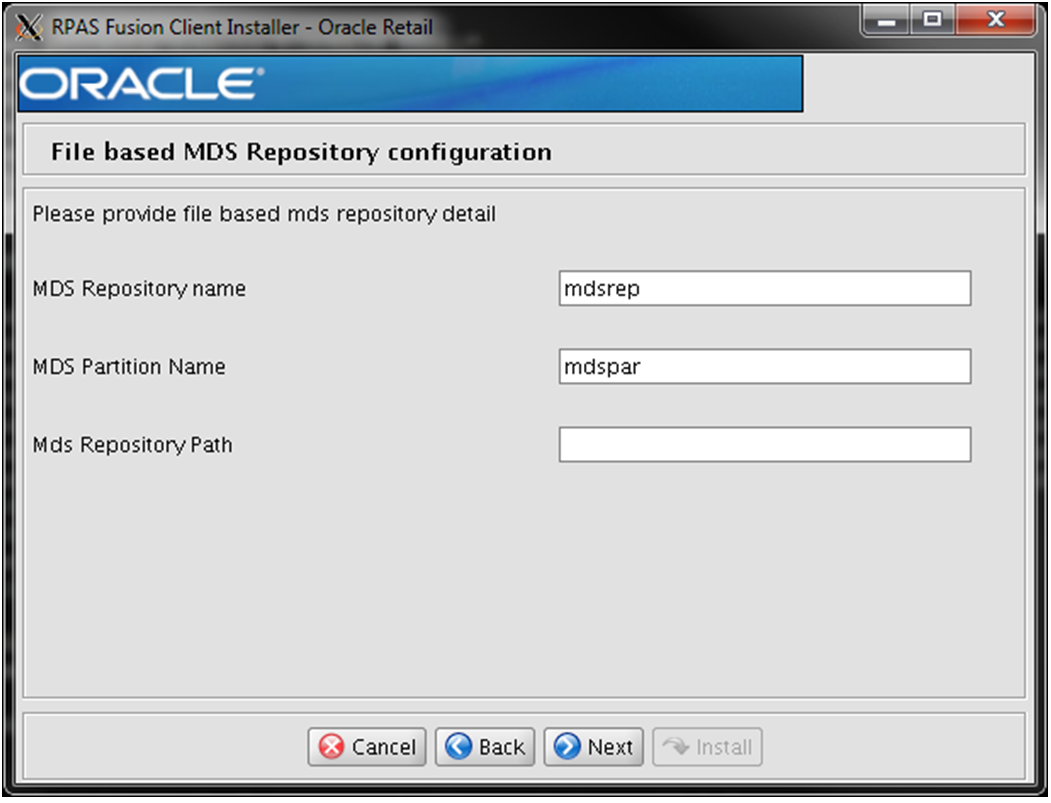Click the 'MDS Partition Name' label
The image size is (1051, 803).
(x=129, y=367)
